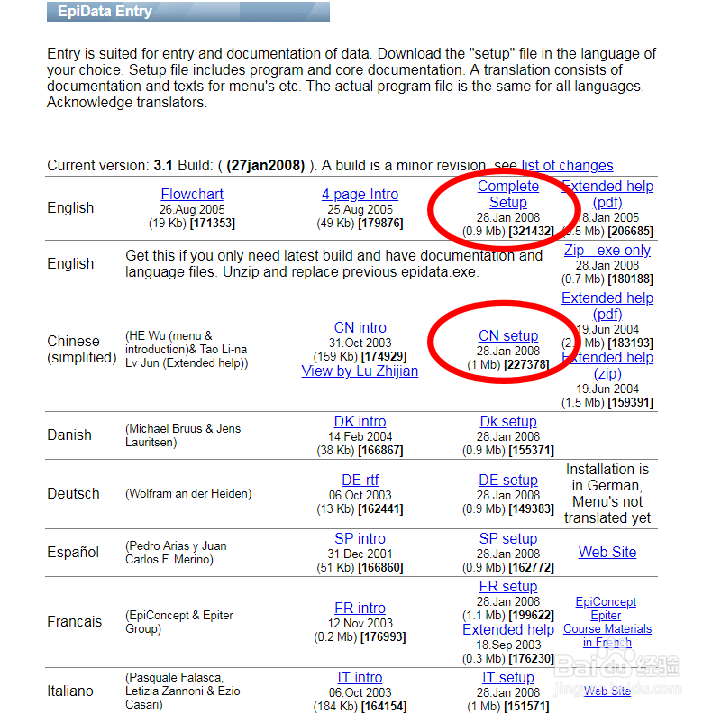Select download count [227378] text
Image resolution: width=722 pixels, height=714 pixels.
tap(527, 365)
